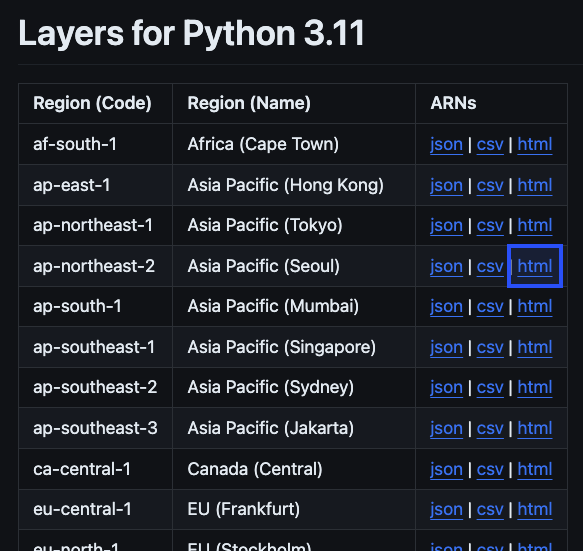Viewport: 583px width, 551px height.
Task: Select the ca-central-1 region code cell
Action: tap(96, 469)
